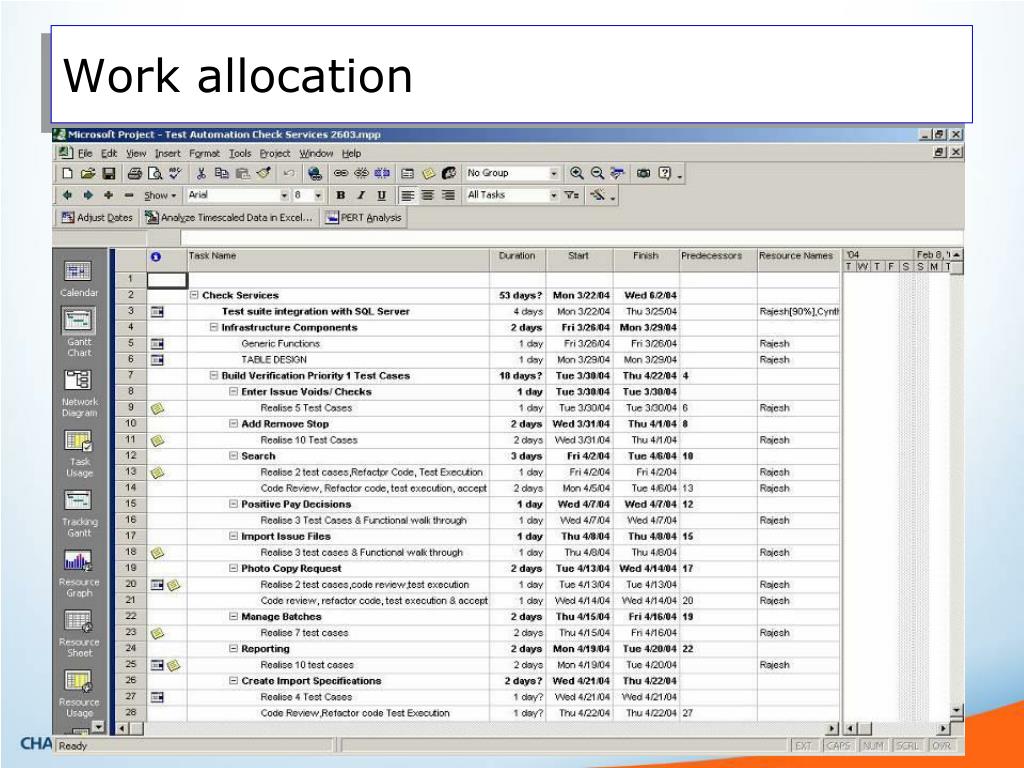1024x768 pixels.
Task: Click the Insert Hyperlink globe icon
Action: point(315,174)
